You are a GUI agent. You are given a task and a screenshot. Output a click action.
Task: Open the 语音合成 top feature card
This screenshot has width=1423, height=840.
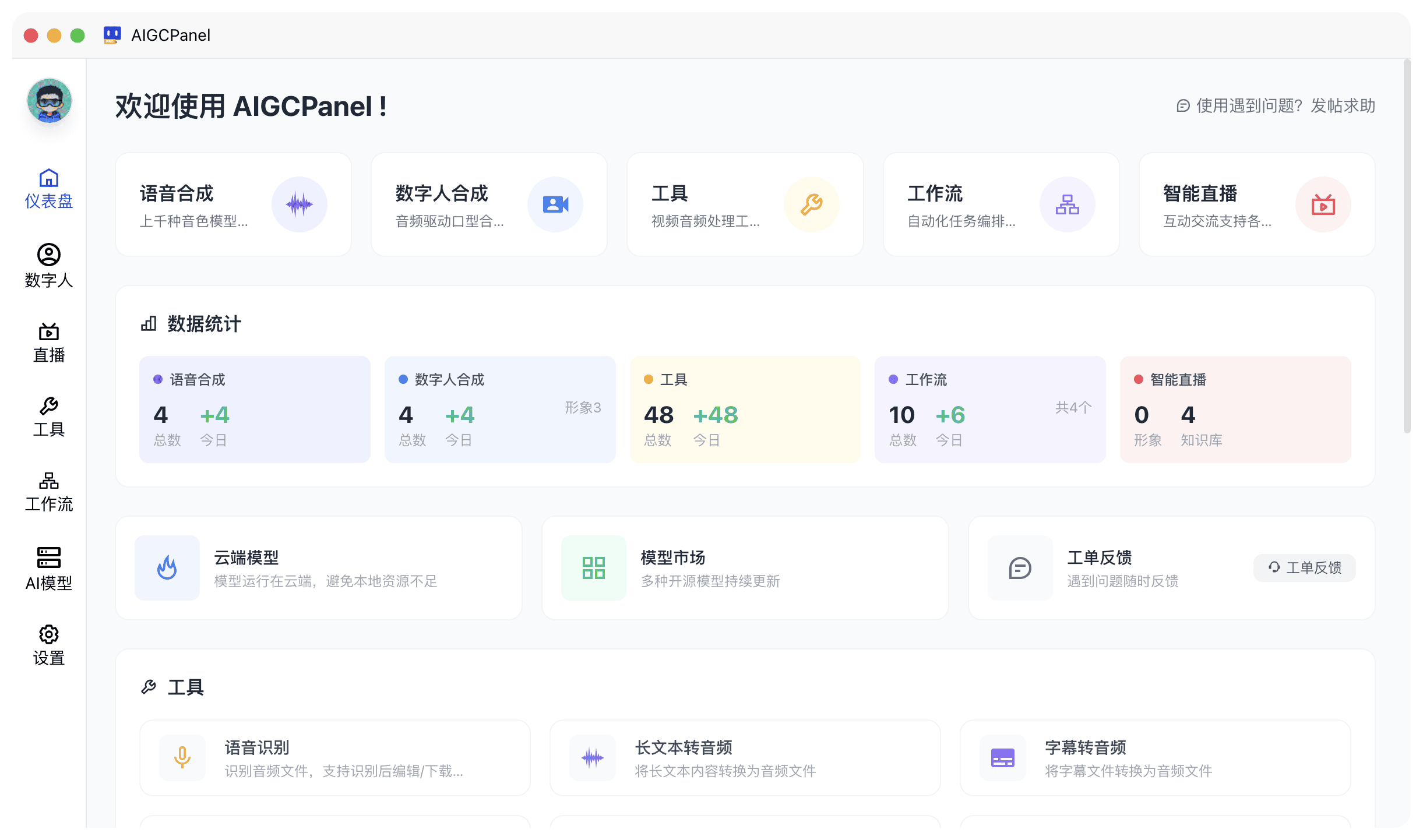[x=233, y=204]
